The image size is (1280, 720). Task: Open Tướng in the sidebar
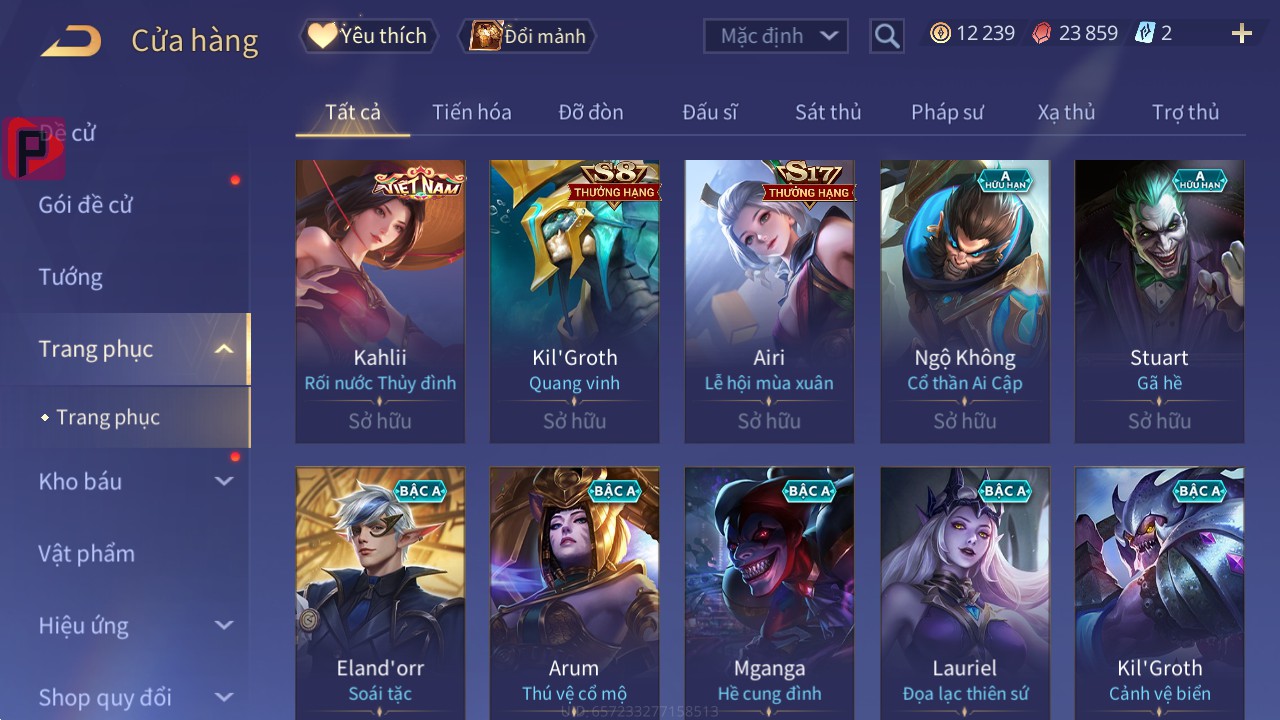(x=70, y=277)
